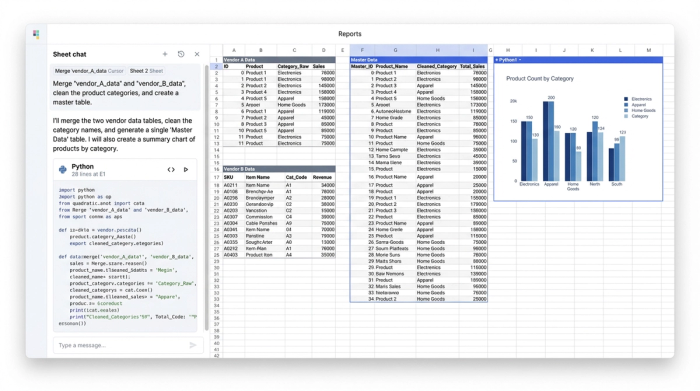Click the 'Cable Ponshes' item name cell
The height and width of the screenshot is (391, 700).
[261, 223]
